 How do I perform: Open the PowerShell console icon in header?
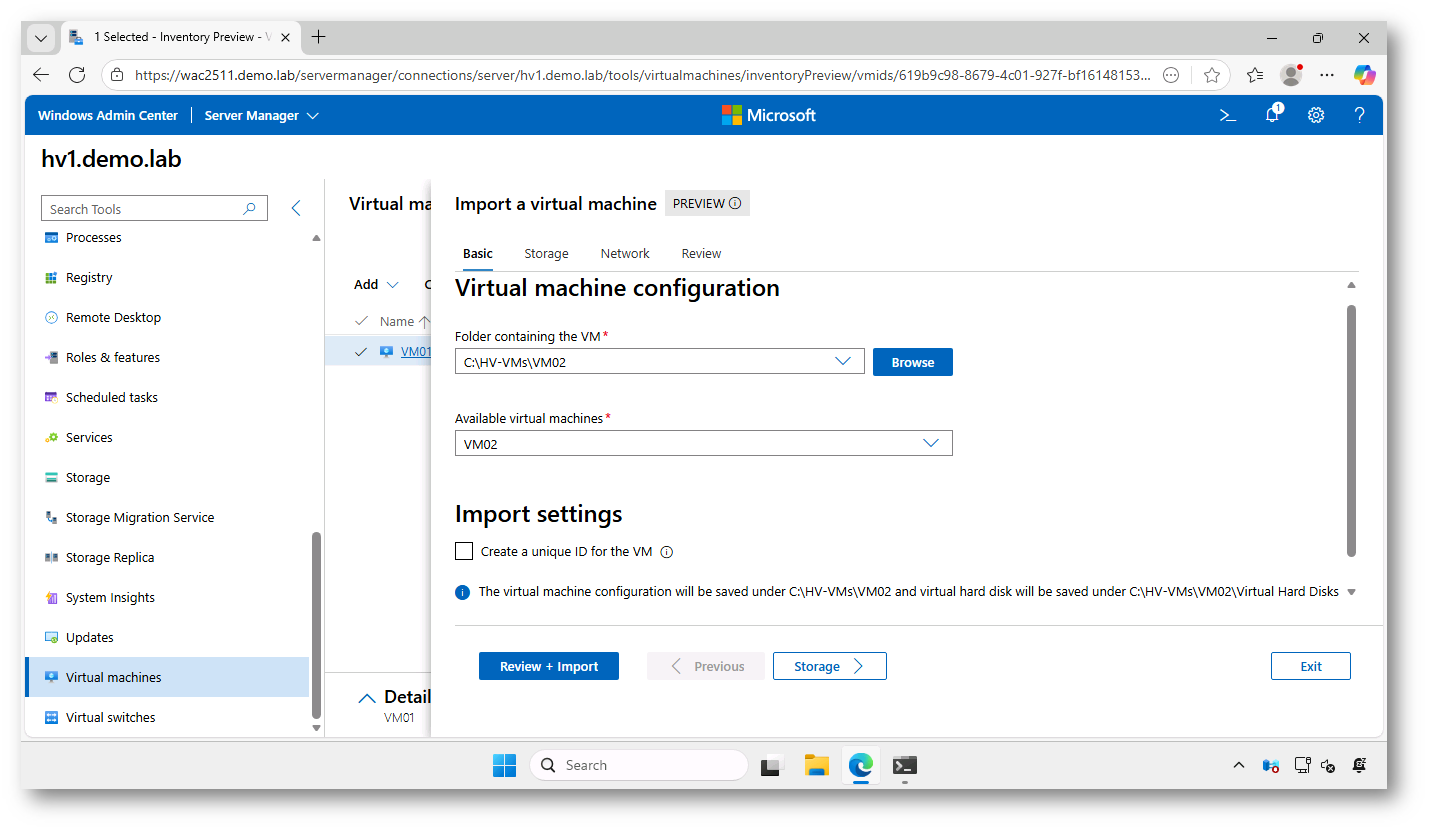pos(1228,115)
